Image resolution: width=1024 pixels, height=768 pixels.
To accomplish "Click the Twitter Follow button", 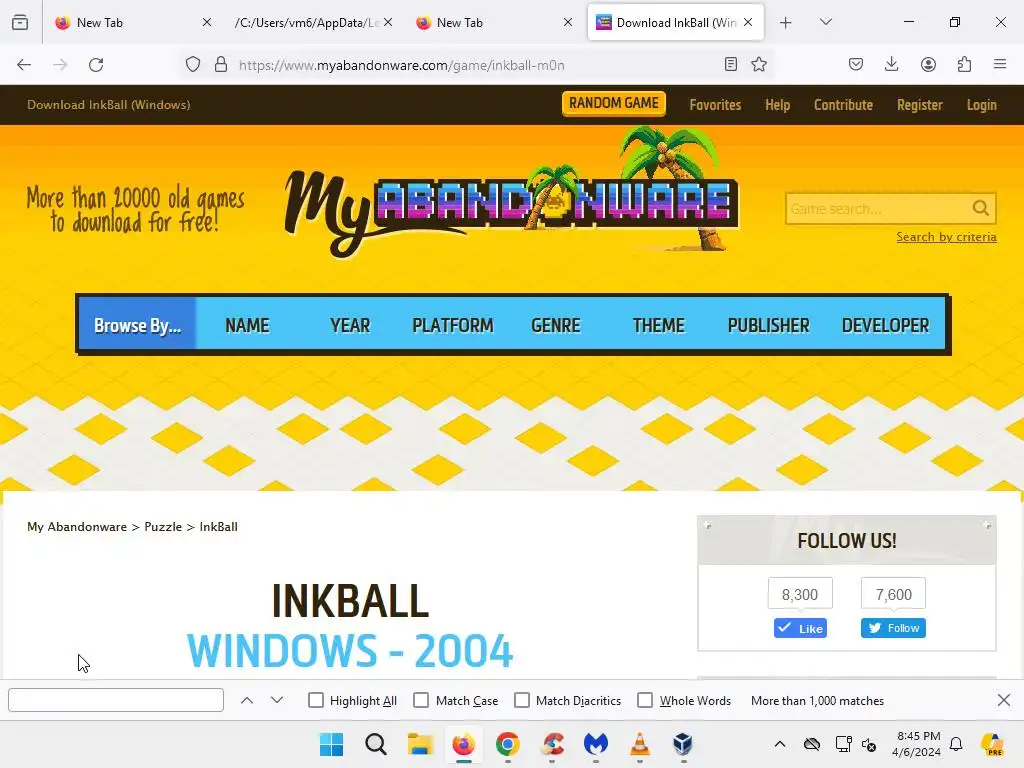I will pyautogui.click(x=893, y=628).
